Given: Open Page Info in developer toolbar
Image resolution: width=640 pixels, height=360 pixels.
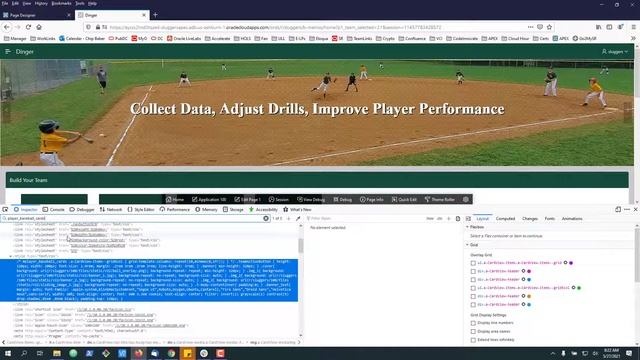Looking at the screenshot, I should pos(371,199).
